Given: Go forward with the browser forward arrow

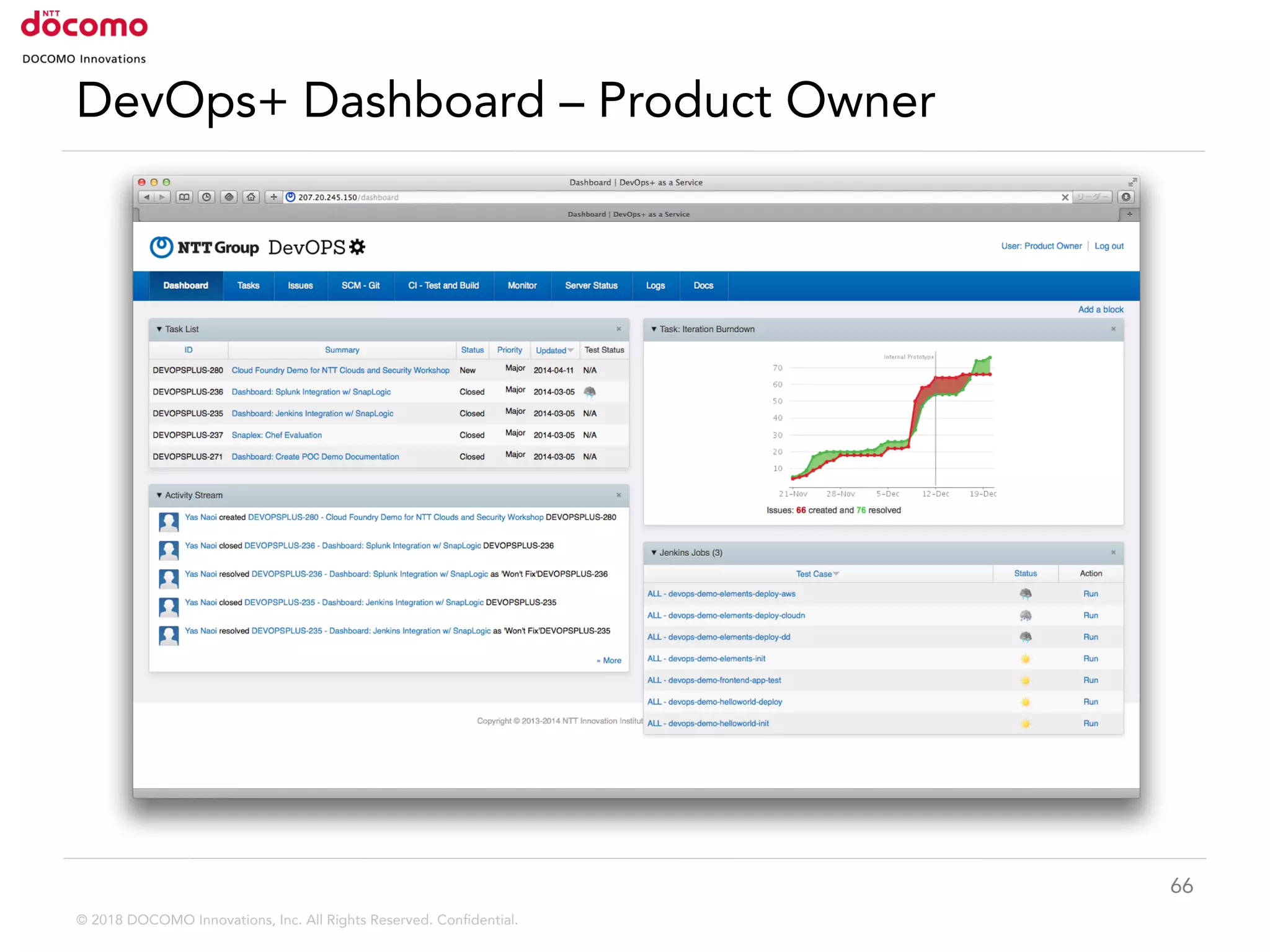Looking at the screenshot, I should 162,197.
